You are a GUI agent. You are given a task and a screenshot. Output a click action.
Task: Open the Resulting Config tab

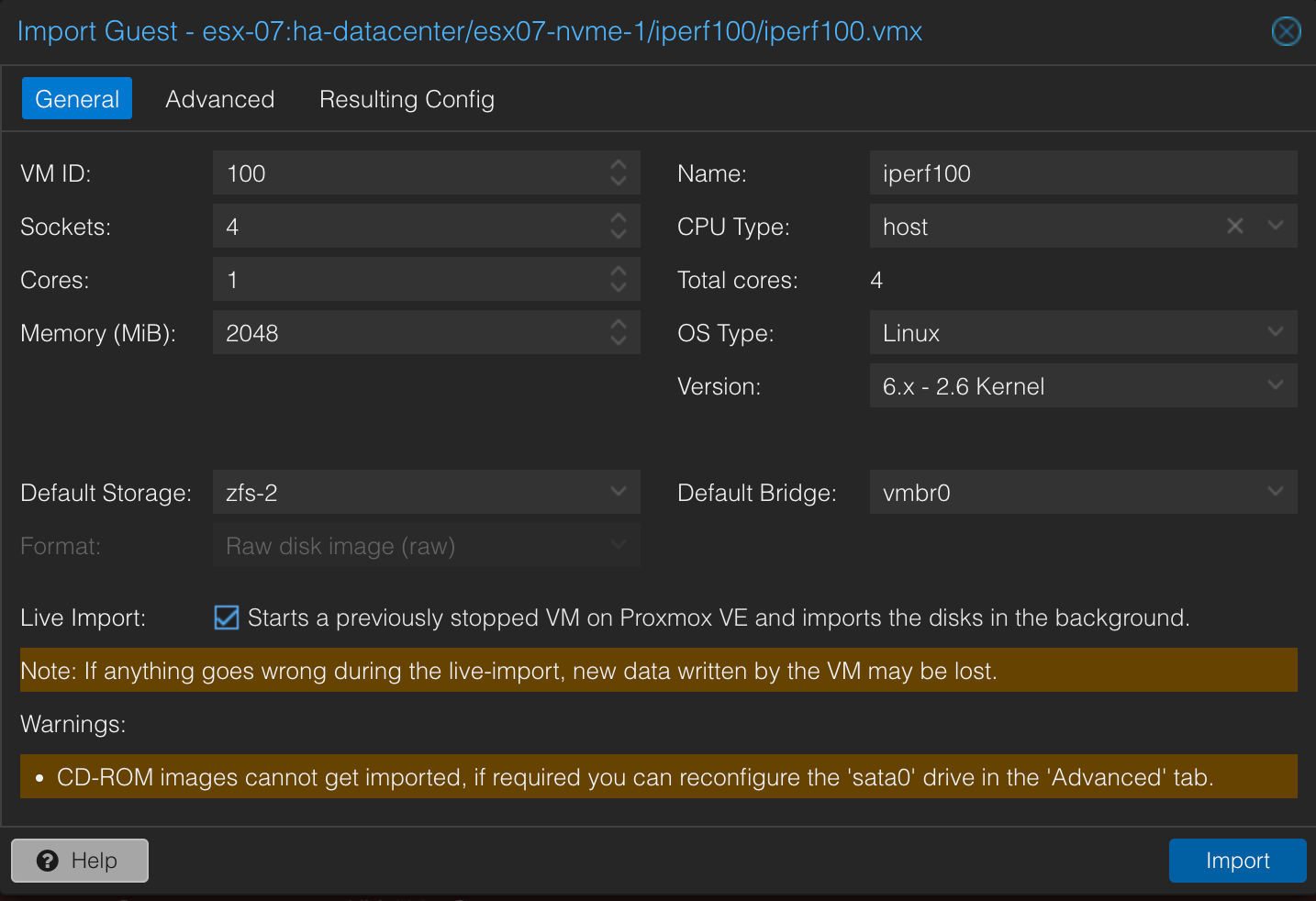[x=407, y=98]
